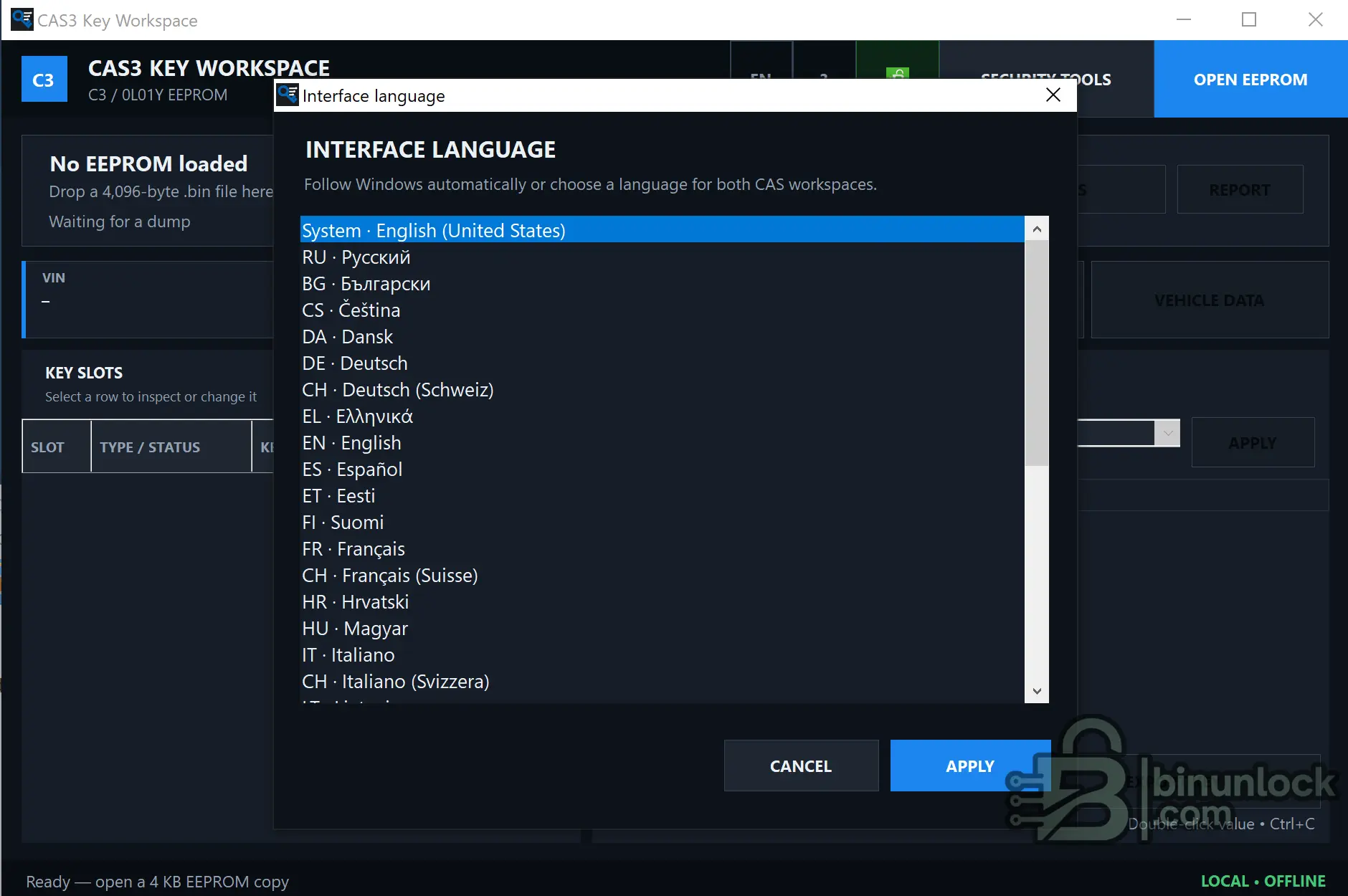Pick "HU · Magyar" from the list

tap(663, 628)
